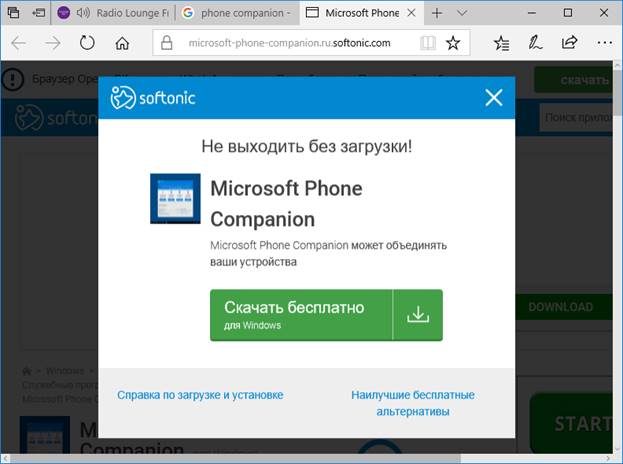The image size is (623, 464).
Task: Click the background Softonic header logo
Action: [x=56, y=118]
